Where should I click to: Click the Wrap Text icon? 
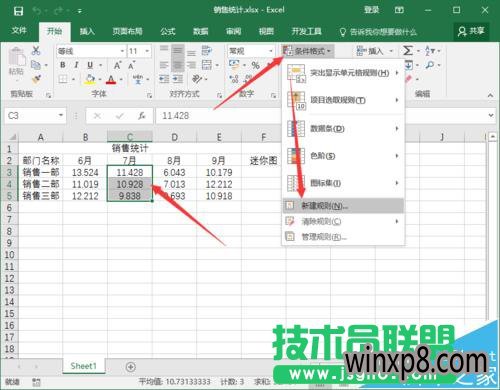point(207,51)
